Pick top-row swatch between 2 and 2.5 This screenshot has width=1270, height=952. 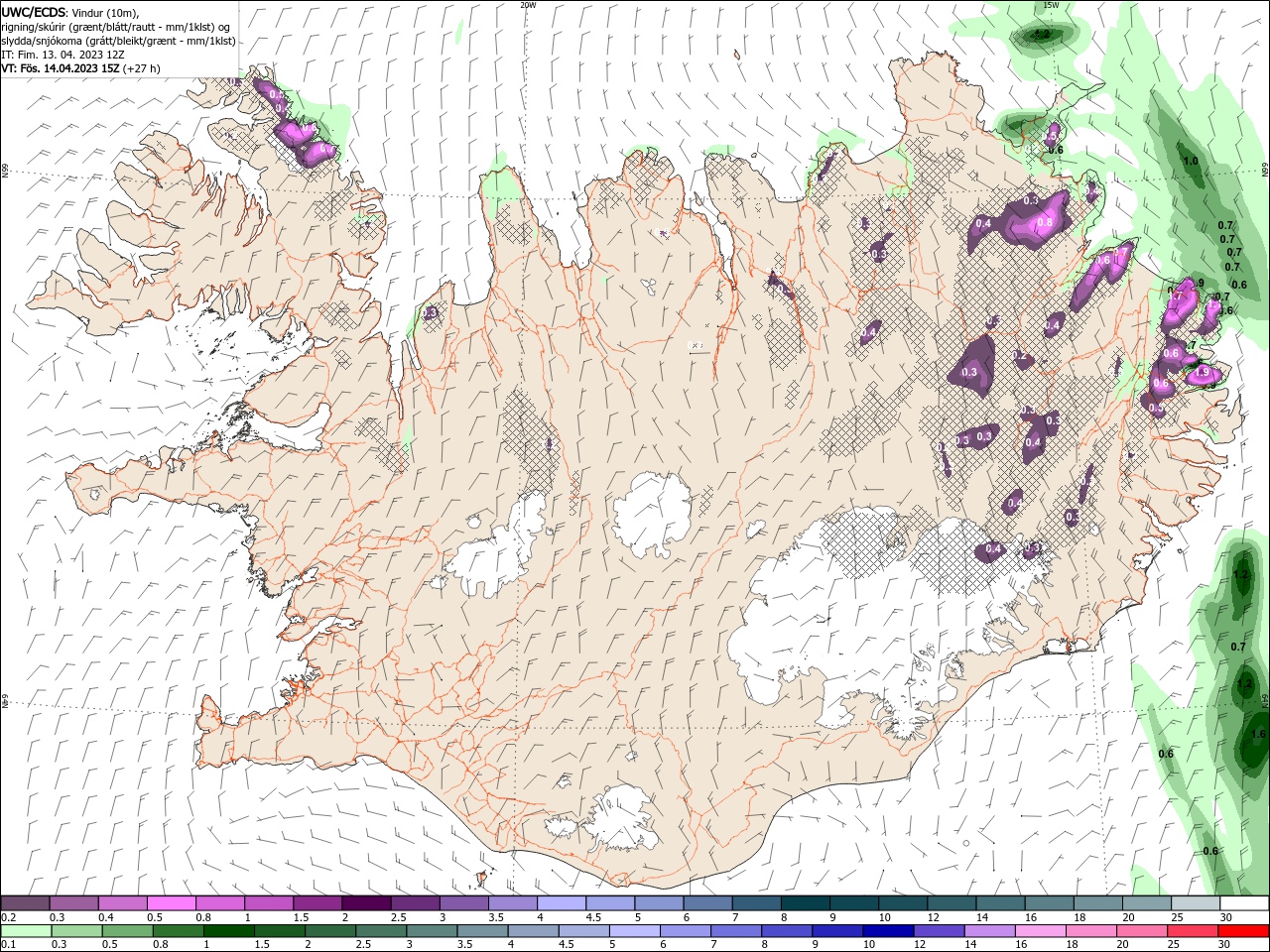[365, 903]
